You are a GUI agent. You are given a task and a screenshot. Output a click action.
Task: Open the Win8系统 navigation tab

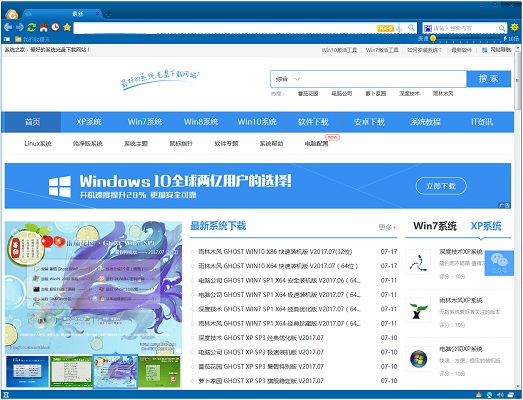(x=201, y=122)
